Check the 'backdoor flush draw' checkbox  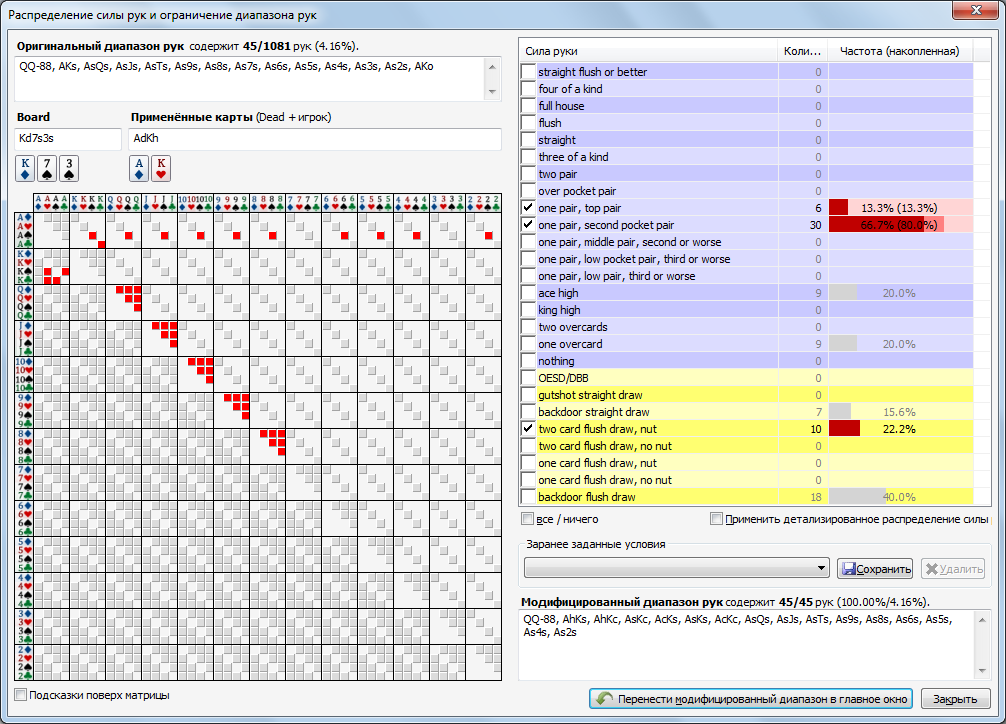click(x=528, y=497)
